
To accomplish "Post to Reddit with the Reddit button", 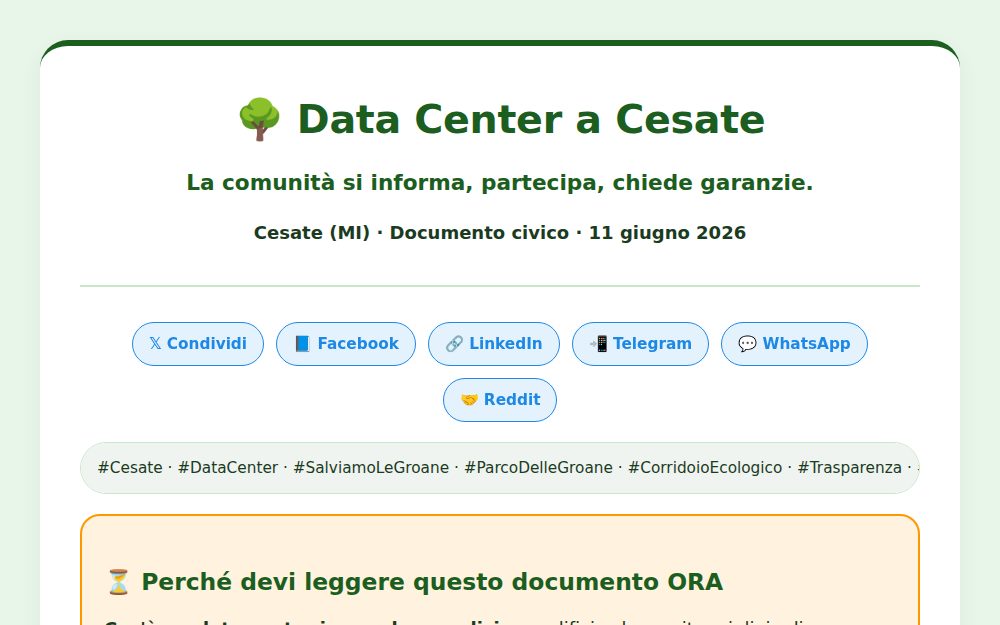I will point(500,400).
